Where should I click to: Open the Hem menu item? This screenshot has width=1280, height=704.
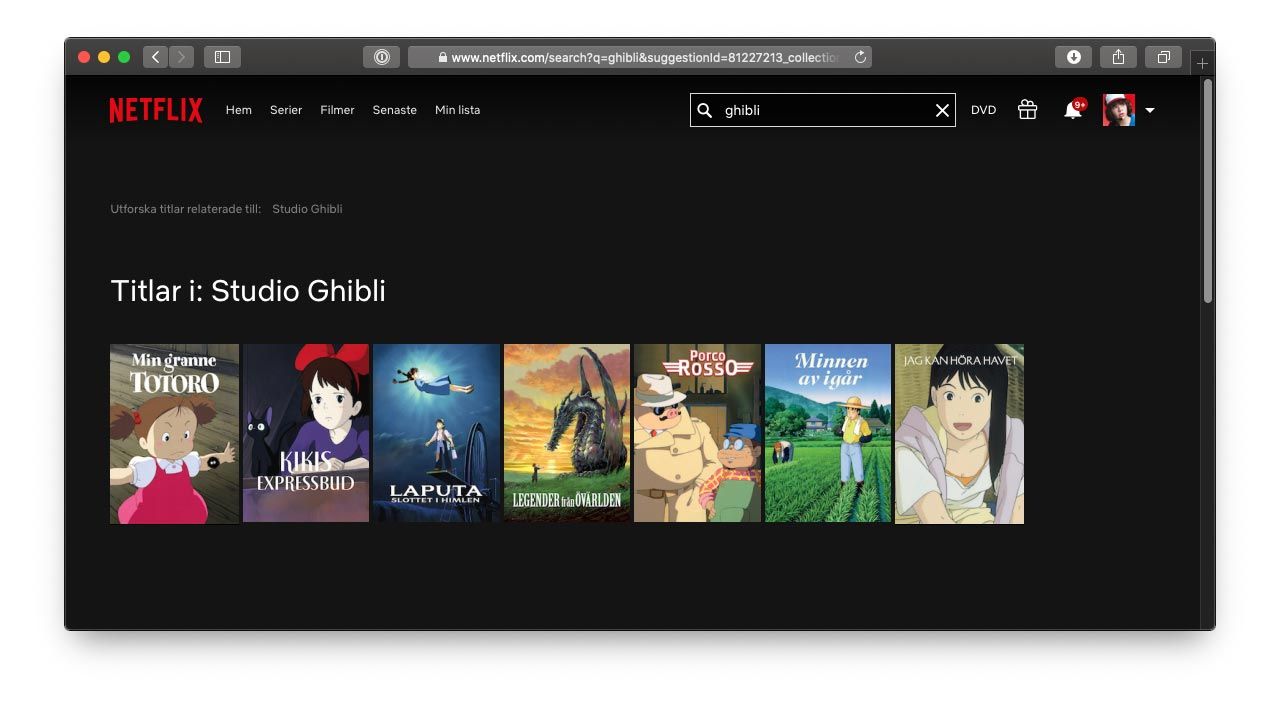point(239,110)
